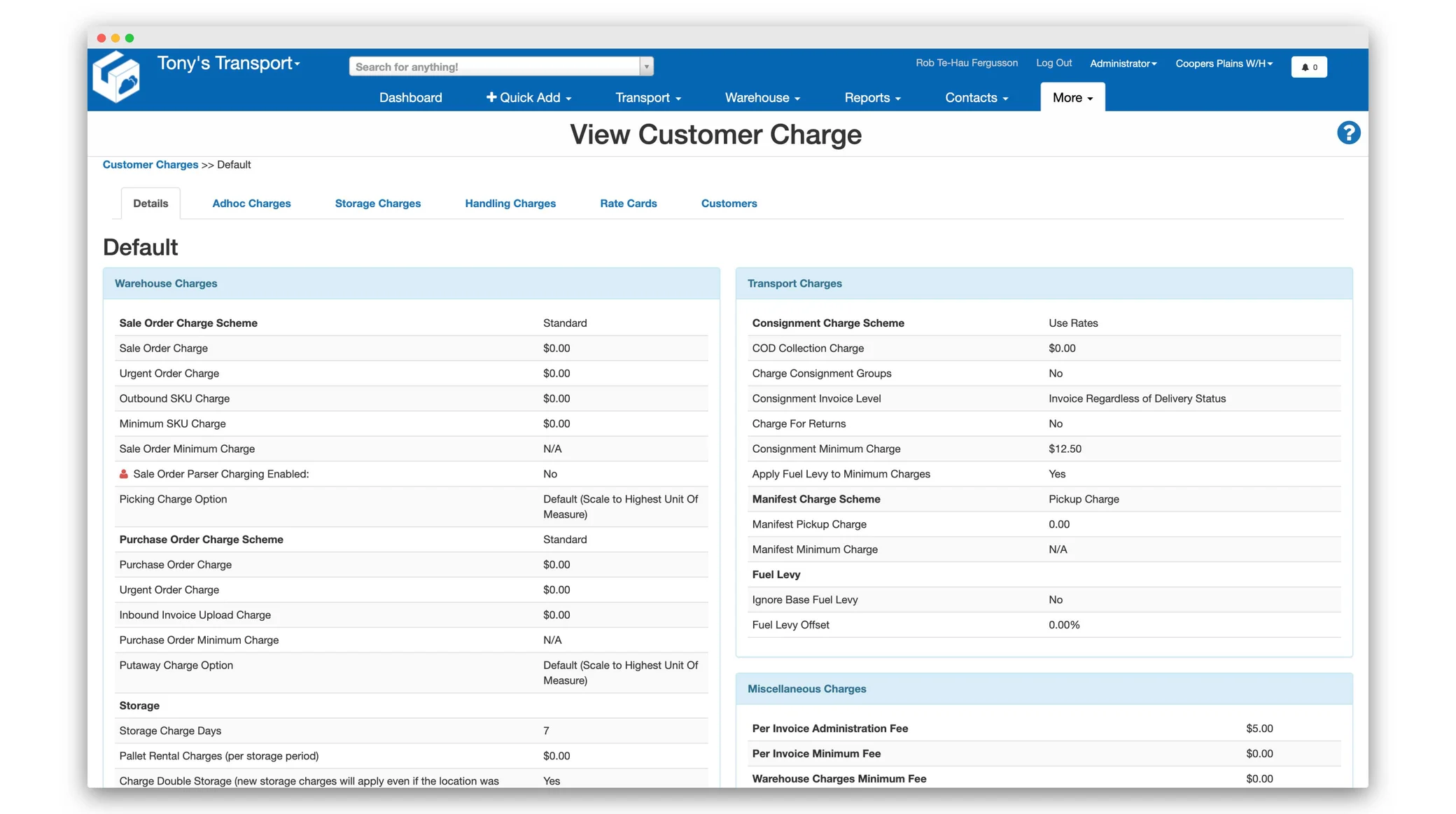The width and height of the screenshot is (1456, 814).
Task: Expand the Coopers Plains W/H selector
Action: click(1224, 64)
